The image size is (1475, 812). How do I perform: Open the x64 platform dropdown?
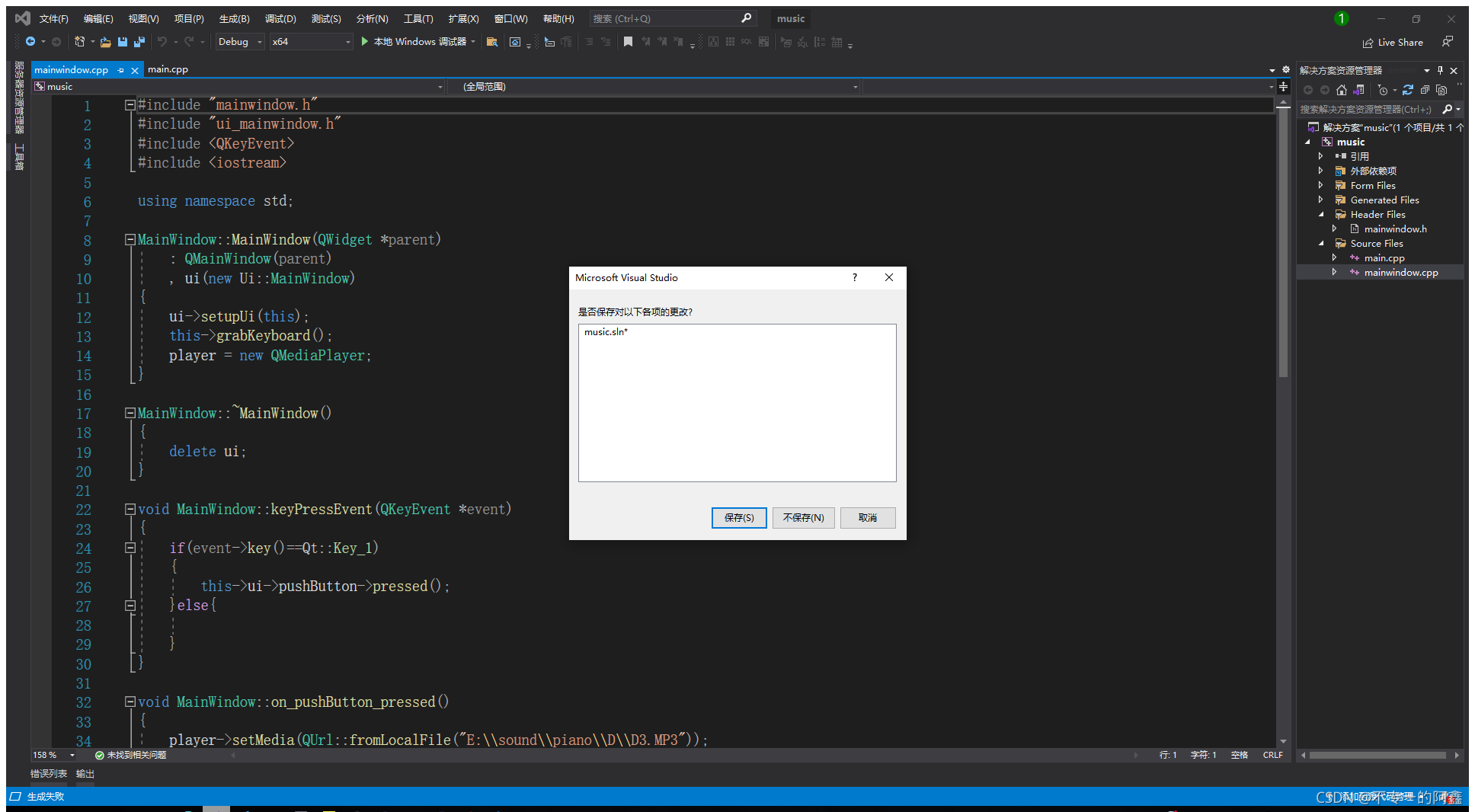point(312,42)
